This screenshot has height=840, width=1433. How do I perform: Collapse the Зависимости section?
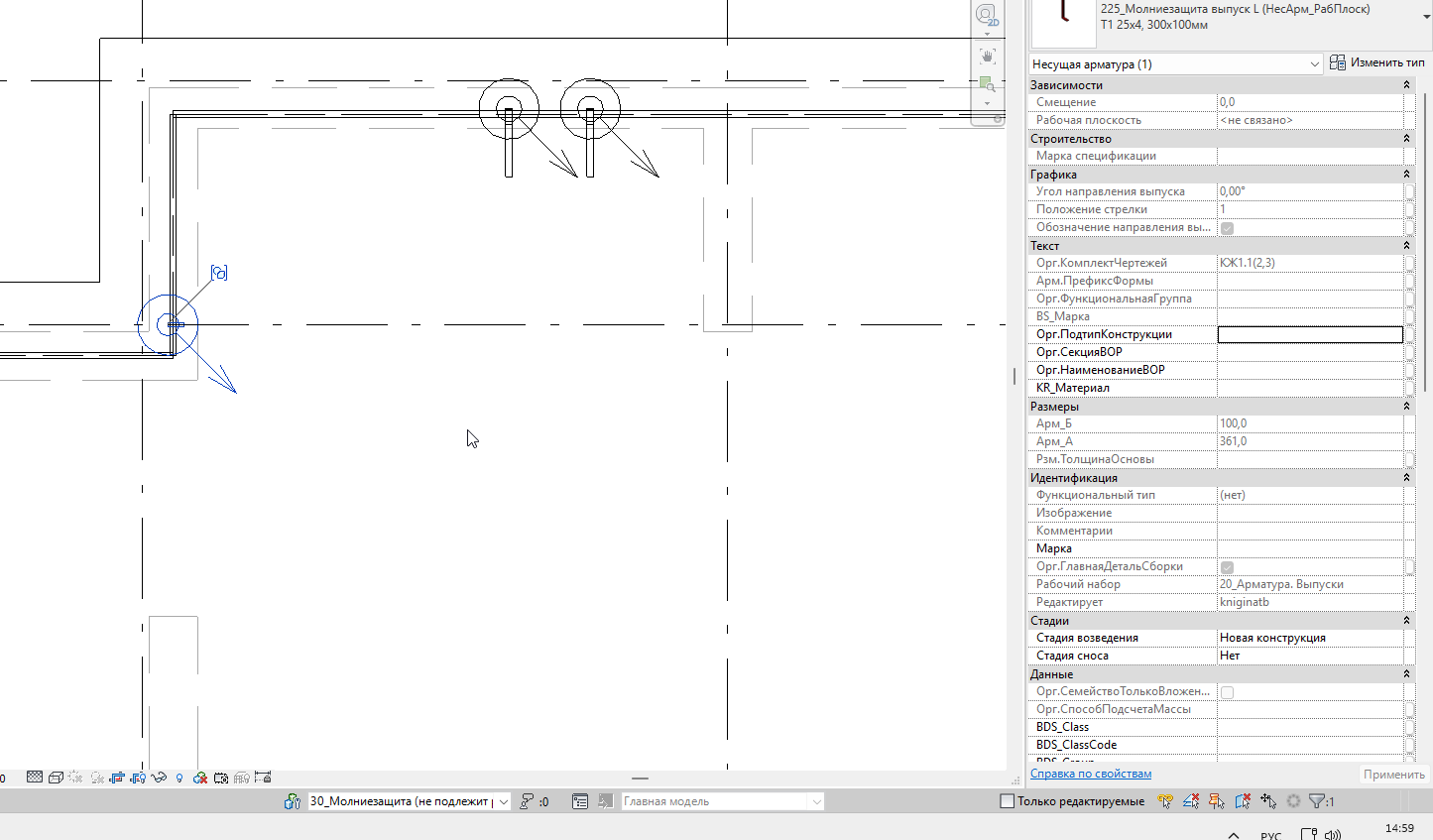(1406, 85)
